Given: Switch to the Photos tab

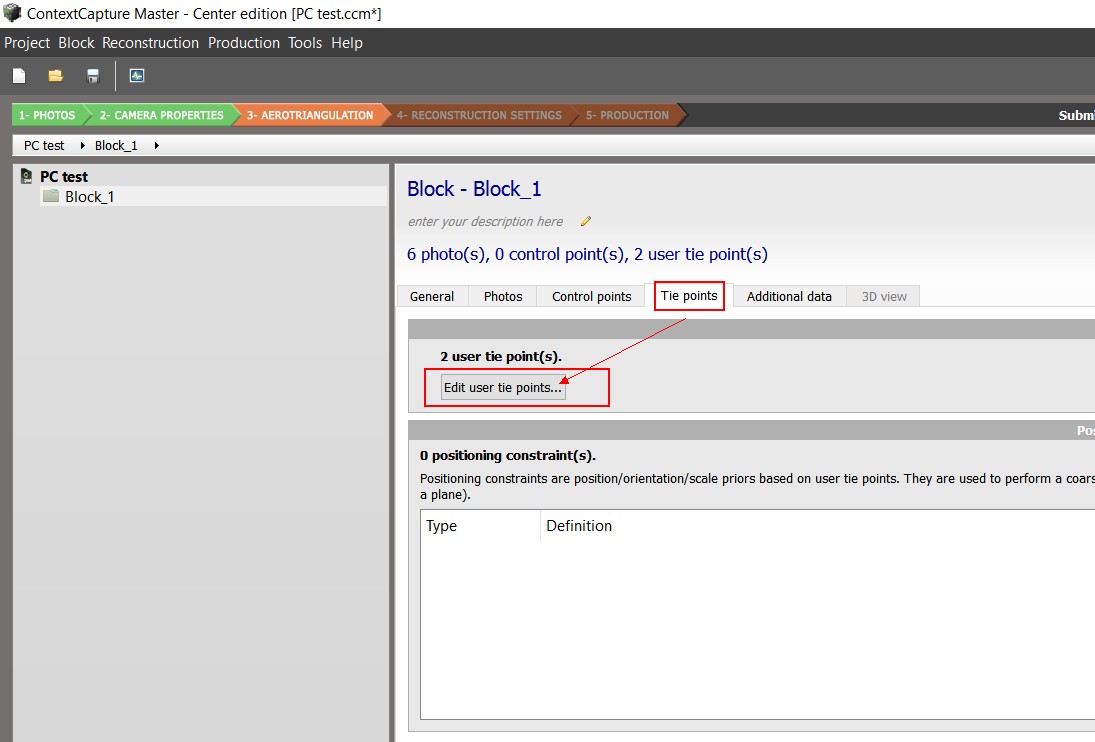Looking at the screenshot, I should 503,297.
